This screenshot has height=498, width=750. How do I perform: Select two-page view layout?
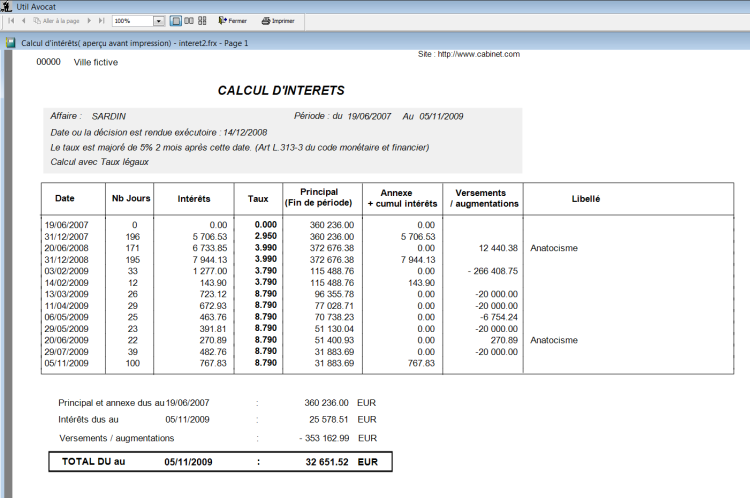pos(189,21)
